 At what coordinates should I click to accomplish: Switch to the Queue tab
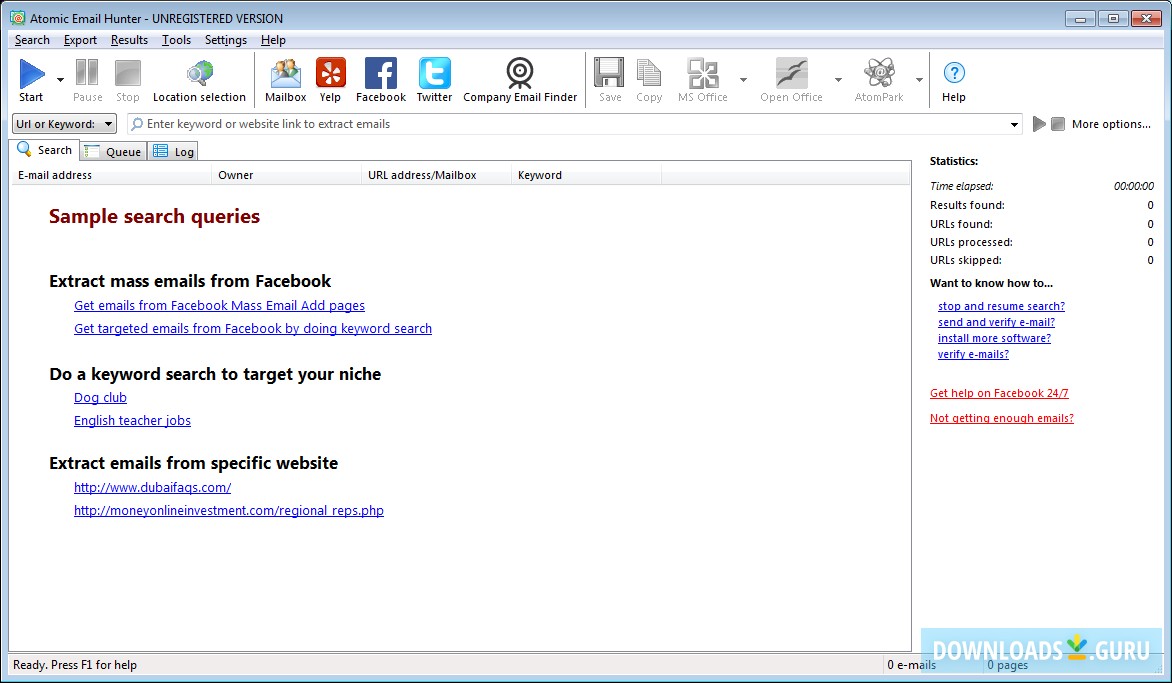coord(113,152)
